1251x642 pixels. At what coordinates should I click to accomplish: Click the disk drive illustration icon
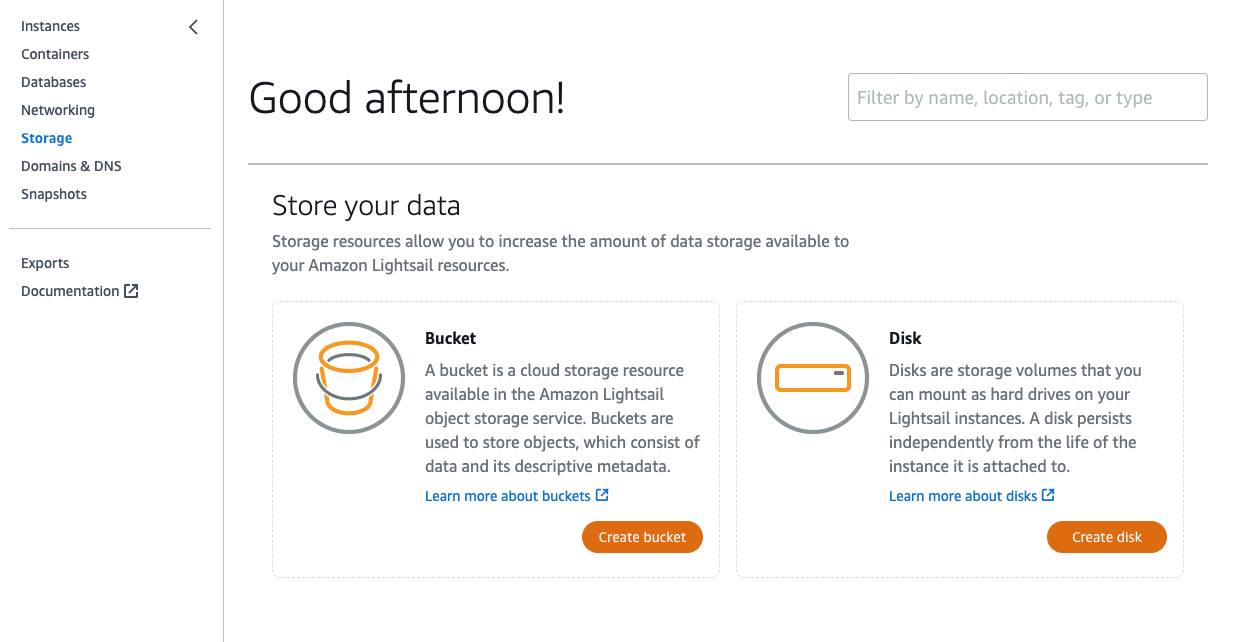(812, 377)
